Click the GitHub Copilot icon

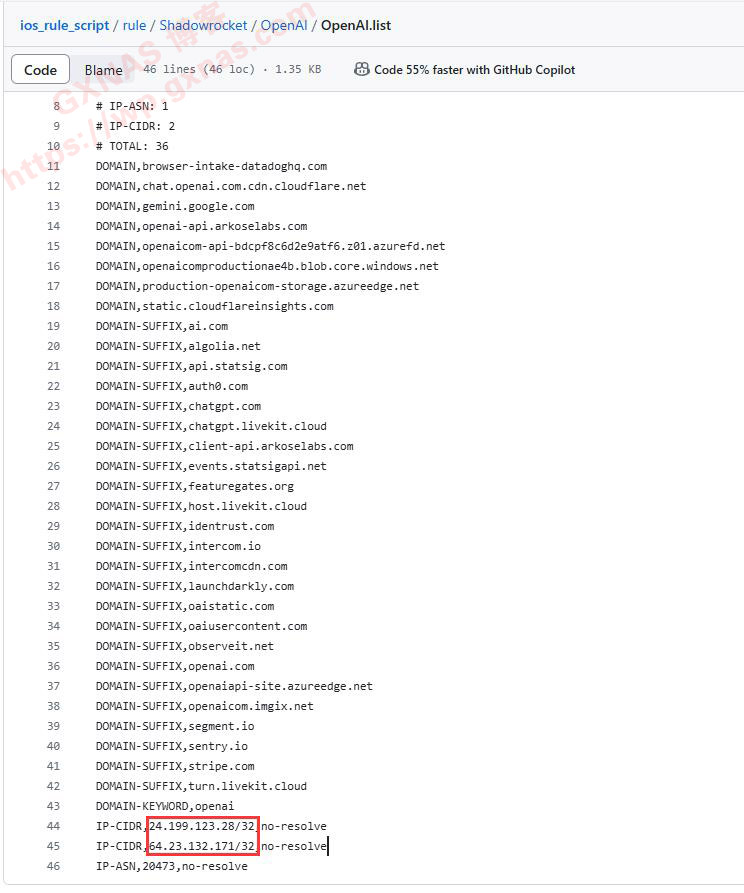click(361, 70)
